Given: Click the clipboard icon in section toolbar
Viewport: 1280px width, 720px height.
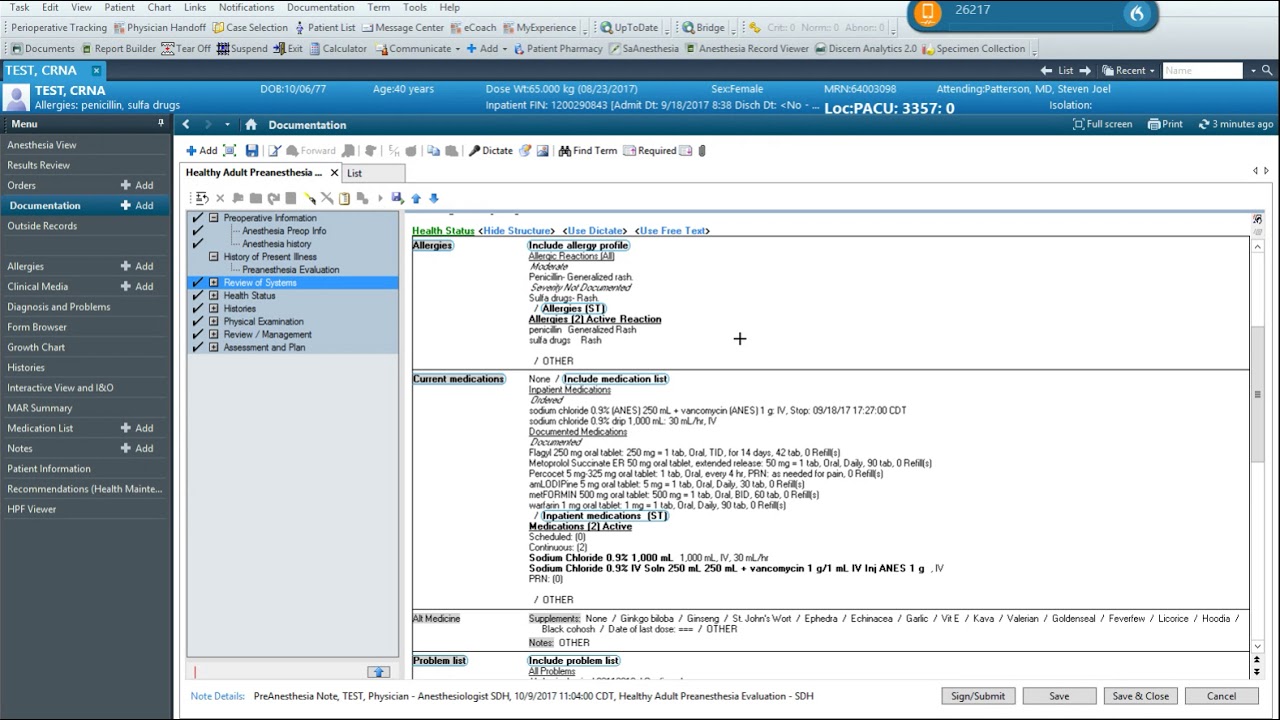Looking at the screenshot, I should tap(345, 198).
